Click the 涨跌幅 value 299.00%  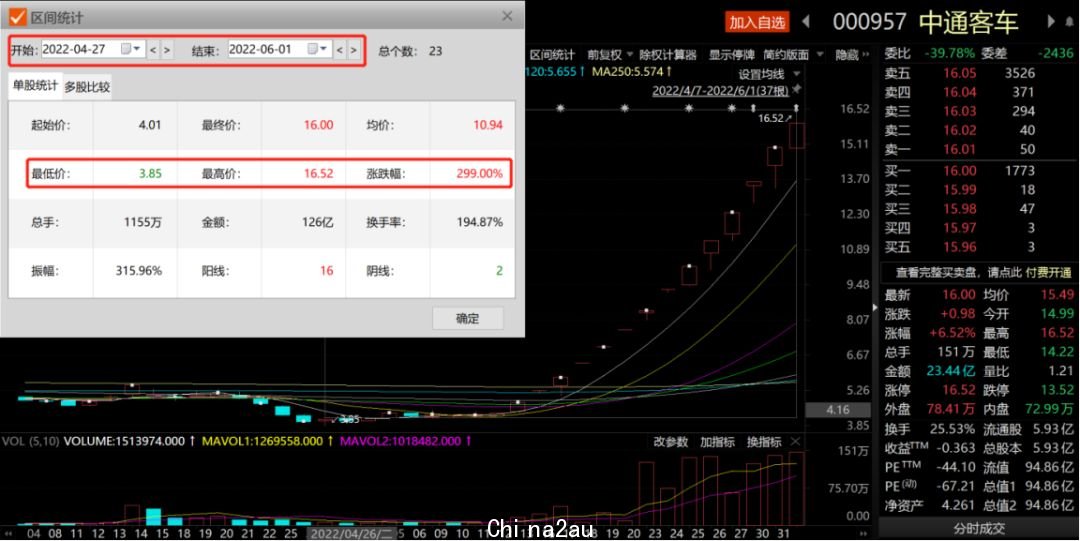coord(479,174)
